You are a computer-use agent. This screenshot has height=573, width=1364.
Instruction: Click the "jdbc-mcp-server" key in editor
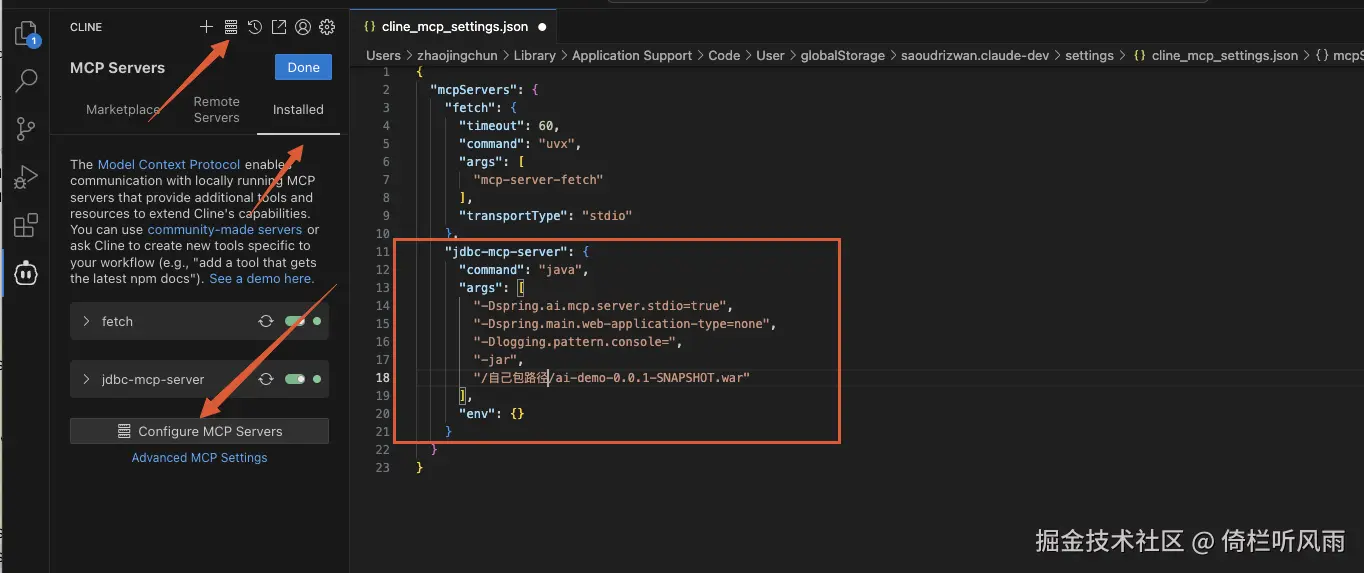[506, 251]
